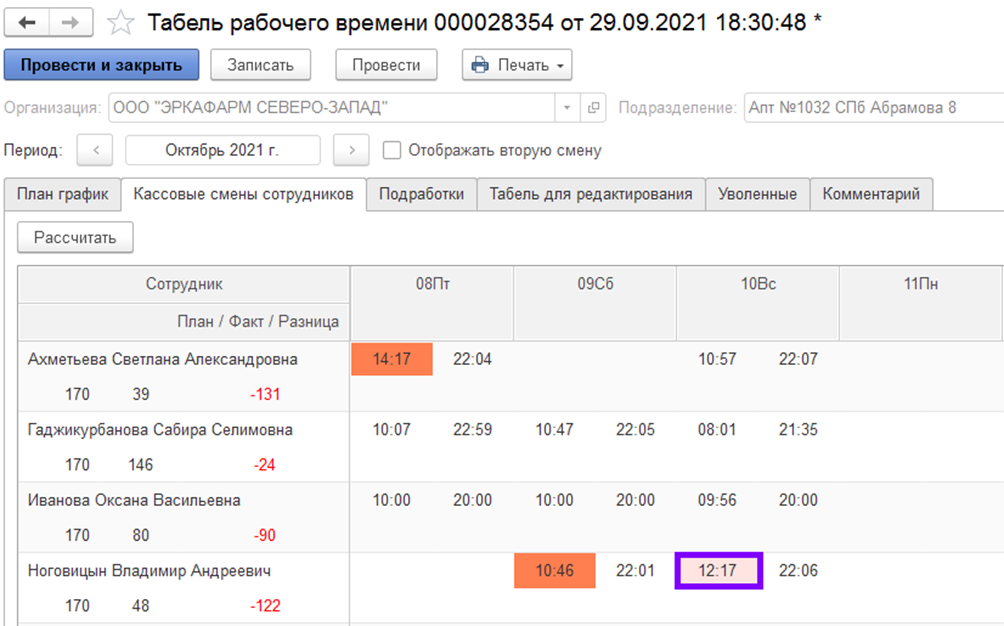Expand the Организация dropdown list
This screenshot has width=1004, height=626.
click(x=568, y=108)
